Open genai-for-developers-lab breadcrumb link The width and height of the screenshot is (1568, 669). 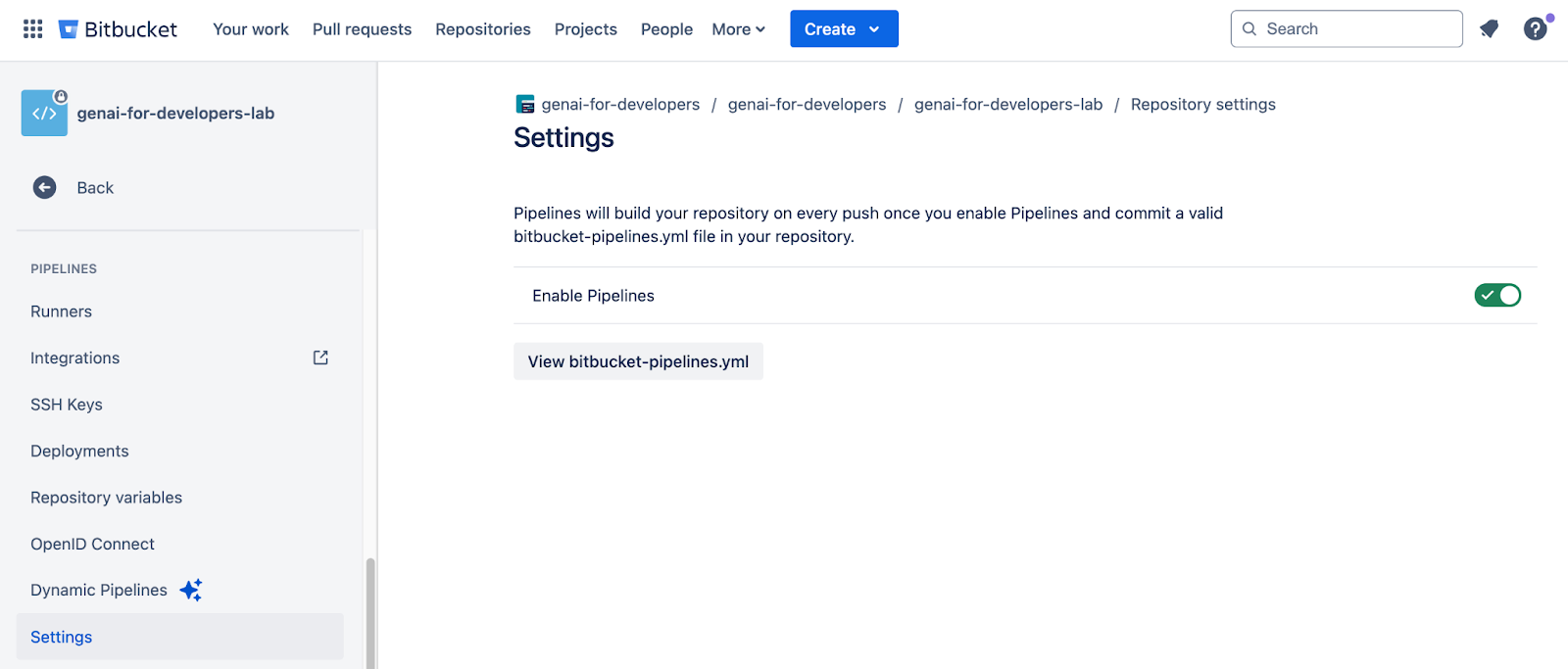pyautogui.click(x=1007, y=105)
